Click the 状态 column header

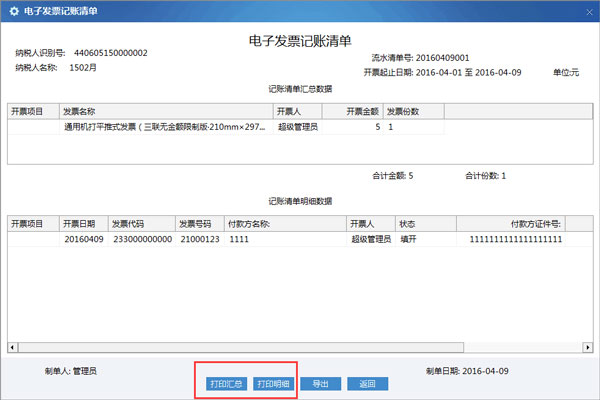click(416, 223)
